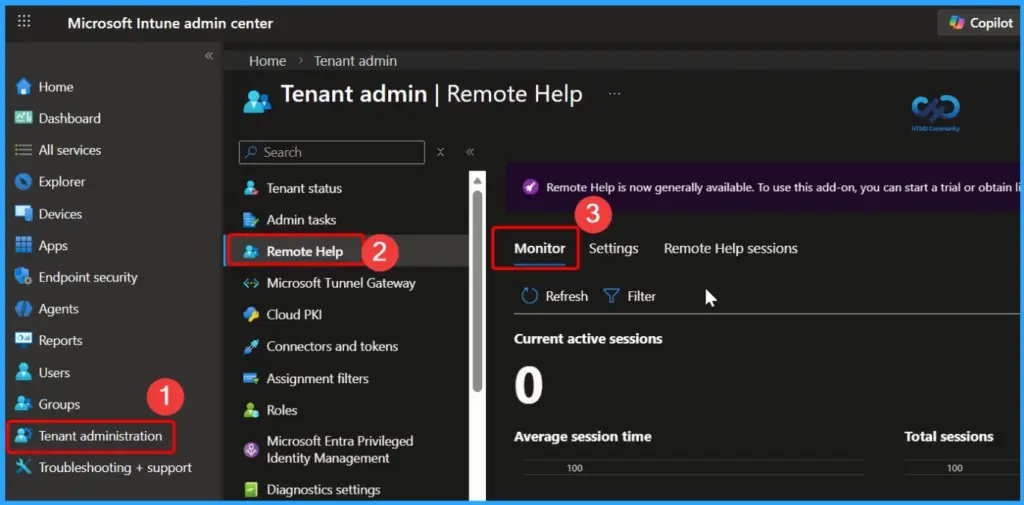Click the Remote Help availability banner

tap(765, 187)
